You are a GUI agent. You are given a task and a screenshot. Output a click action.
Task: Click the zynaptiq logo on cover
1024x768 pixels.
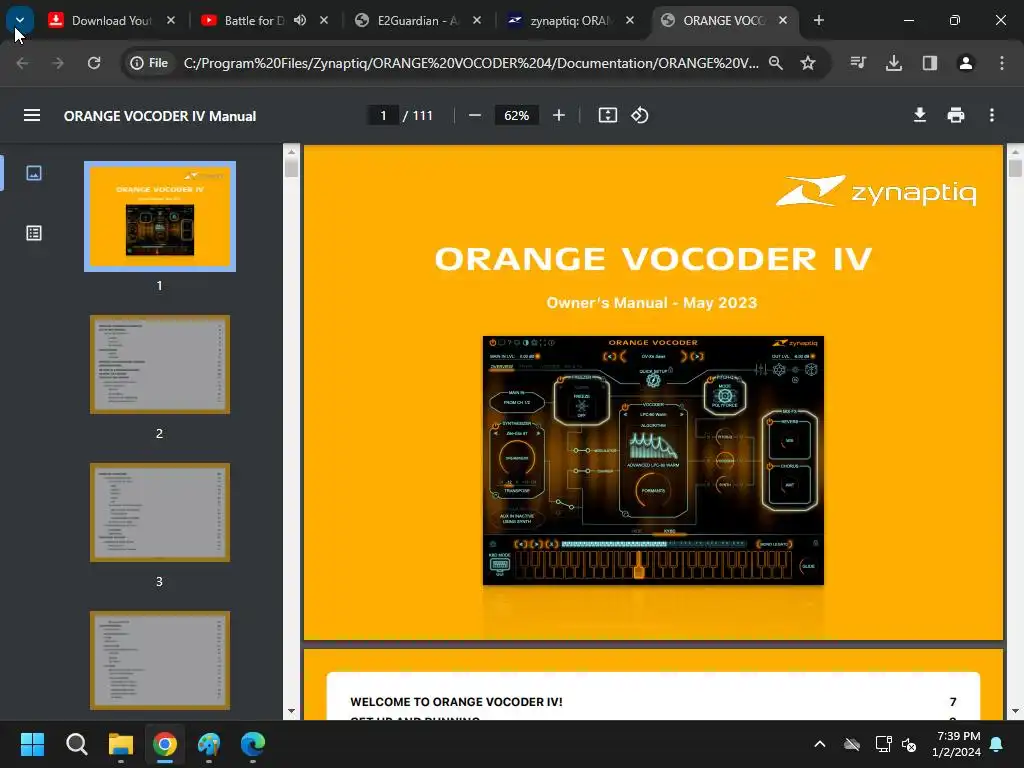876,191
